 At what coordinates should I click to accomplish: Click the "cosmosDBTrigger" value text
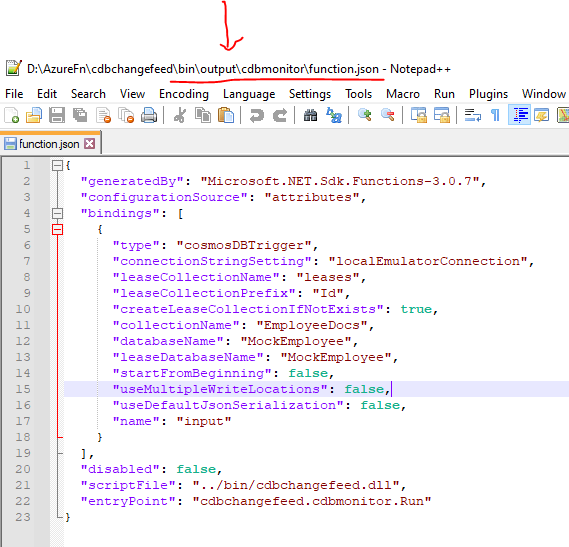pyautogui.click(x=244, y=245)
